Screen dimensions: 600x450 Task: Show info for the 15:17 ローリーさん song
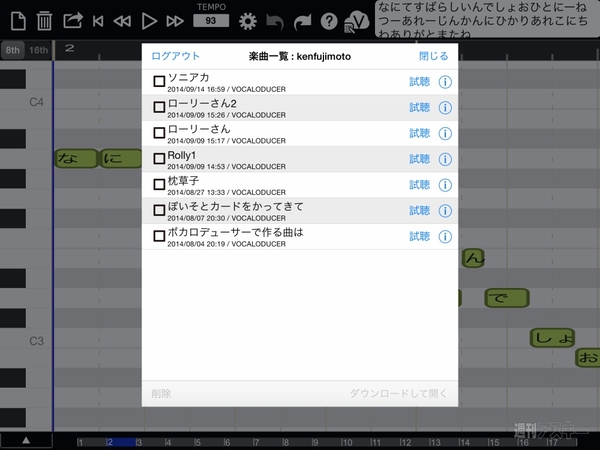445,134
